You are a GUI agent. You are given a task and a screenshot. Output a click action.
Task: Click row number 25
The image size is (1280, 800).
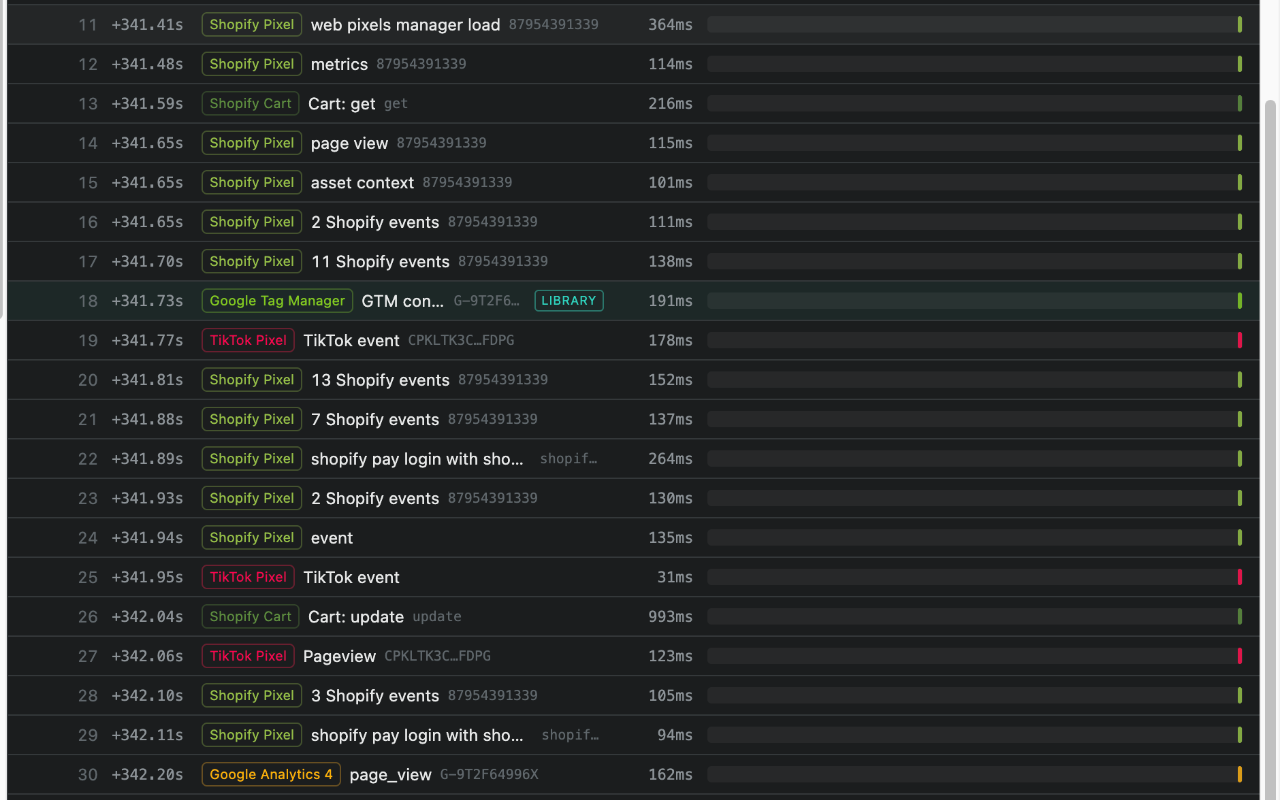coord(88,577)
